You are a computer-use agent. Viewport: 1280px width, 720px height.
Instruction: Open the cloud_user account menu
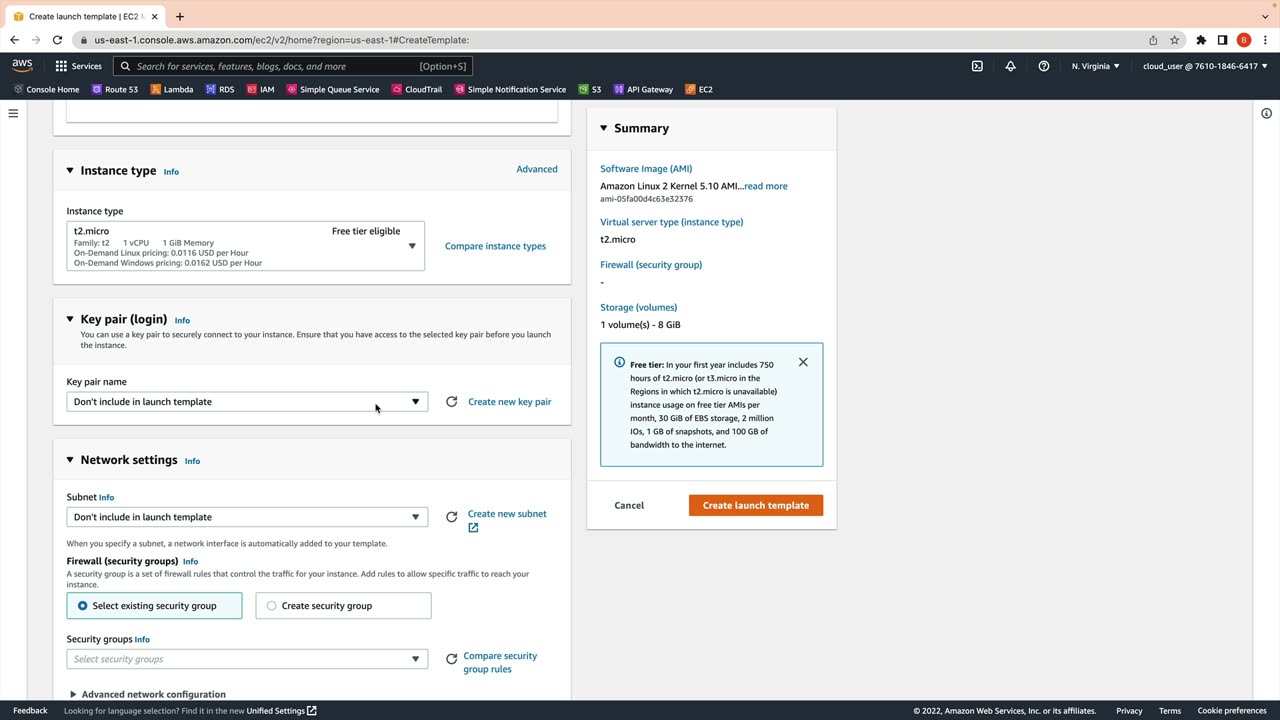(1205, 66)
